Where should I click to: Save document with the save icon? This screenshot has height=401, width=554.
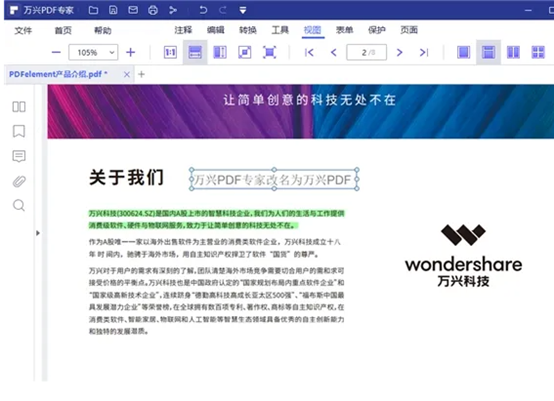(x=113, y=10)
